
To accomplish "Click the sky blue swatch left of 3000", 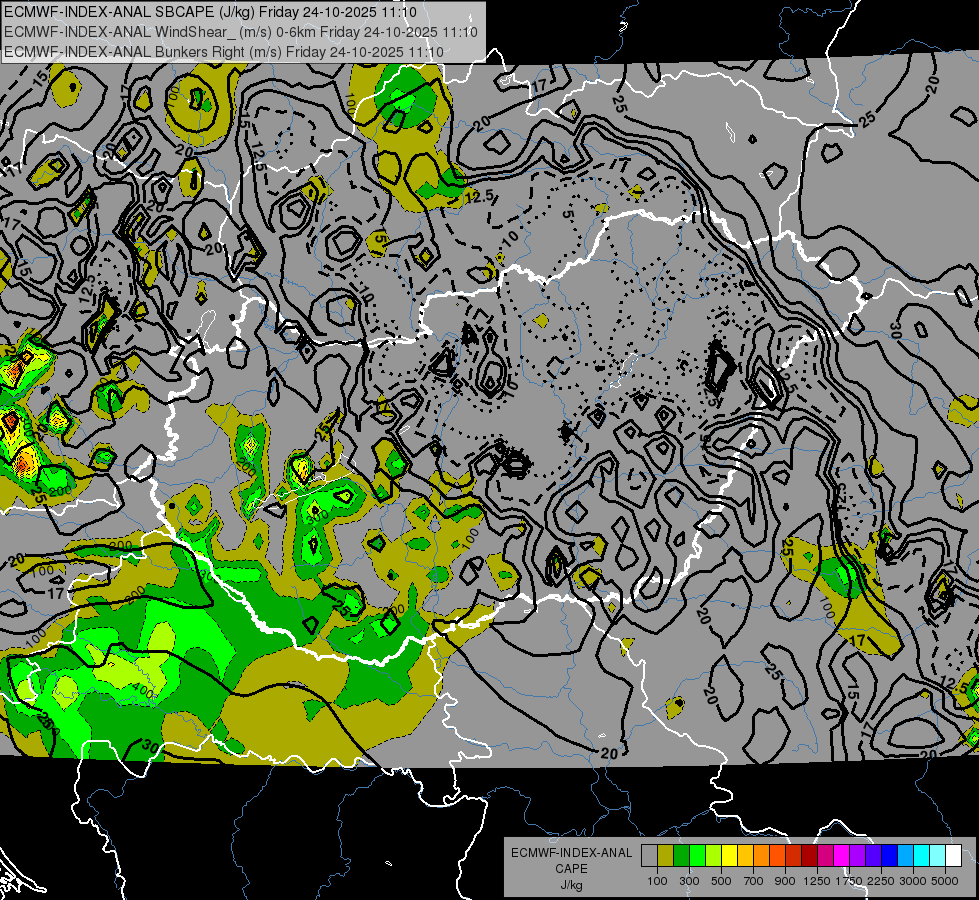I will (905, 856).
